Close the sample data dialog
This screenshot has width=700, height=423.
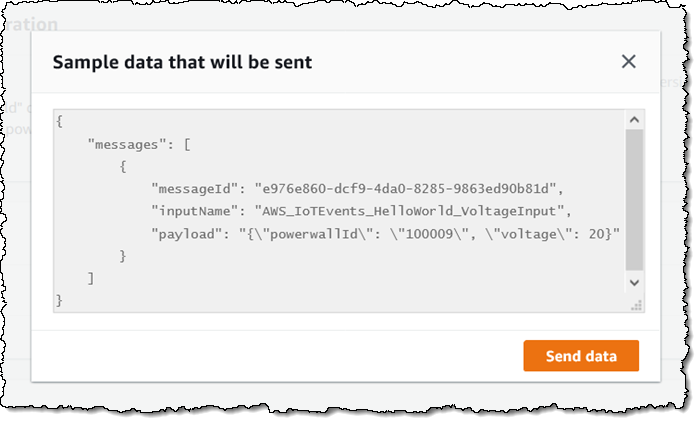tap(628, 62)
